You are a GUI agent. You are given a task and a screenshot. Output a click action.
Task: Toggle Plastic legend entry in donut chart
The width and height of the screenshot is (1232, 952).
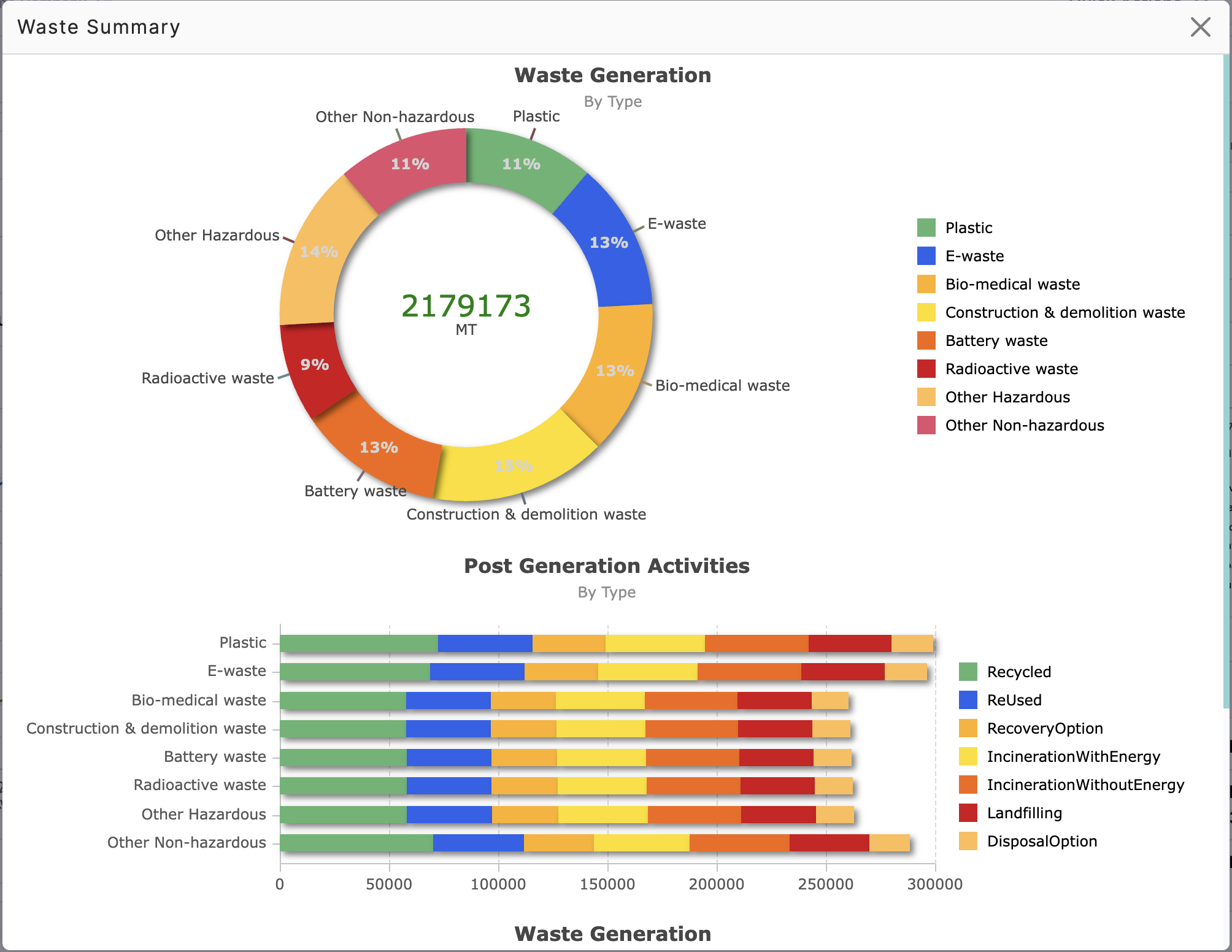click(x=968, y=228)
